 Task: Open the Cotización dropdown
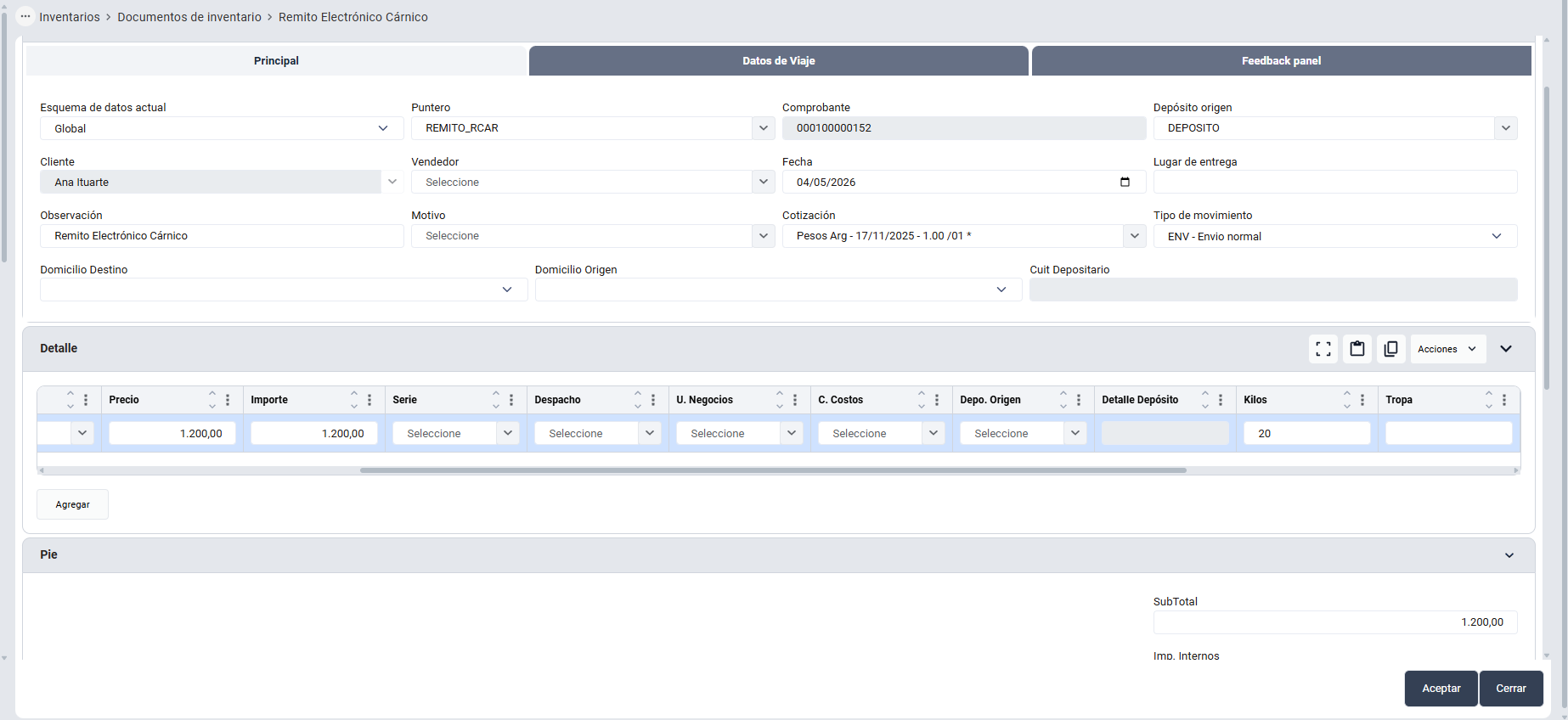click(1135, 236)
